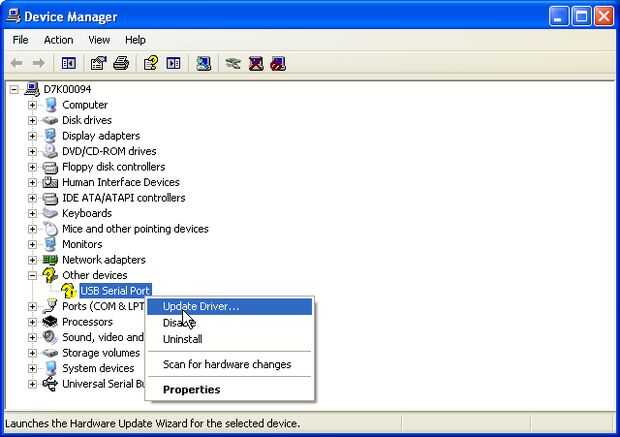
Task: Click the Device Manager title bar icon
Action: point(14,16)
